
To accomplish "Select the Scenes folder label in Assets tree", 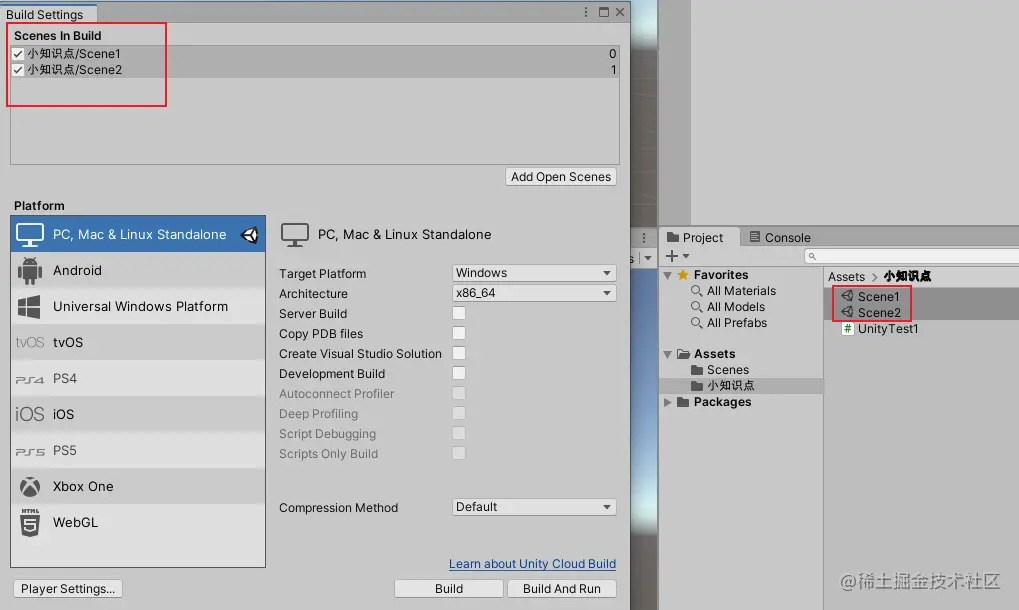I will coord(728,370).
